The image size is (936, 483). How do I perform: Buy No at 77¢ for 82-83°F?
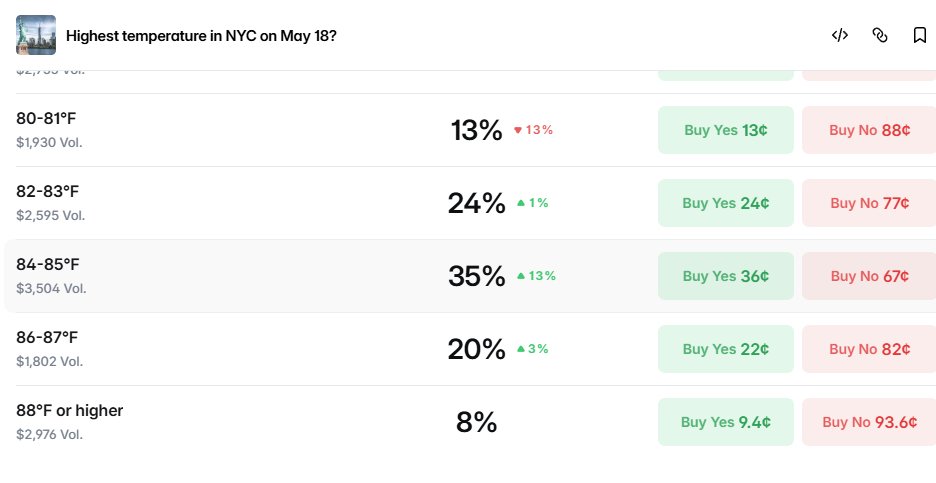[x=869, y=203]
